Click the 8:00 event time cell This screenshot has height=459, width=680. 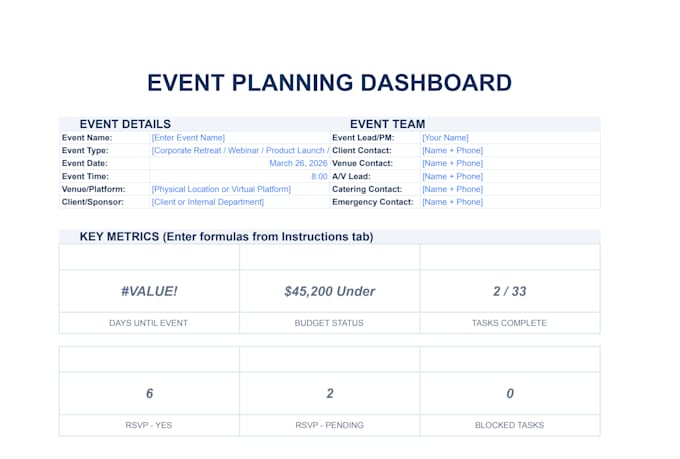239,176
